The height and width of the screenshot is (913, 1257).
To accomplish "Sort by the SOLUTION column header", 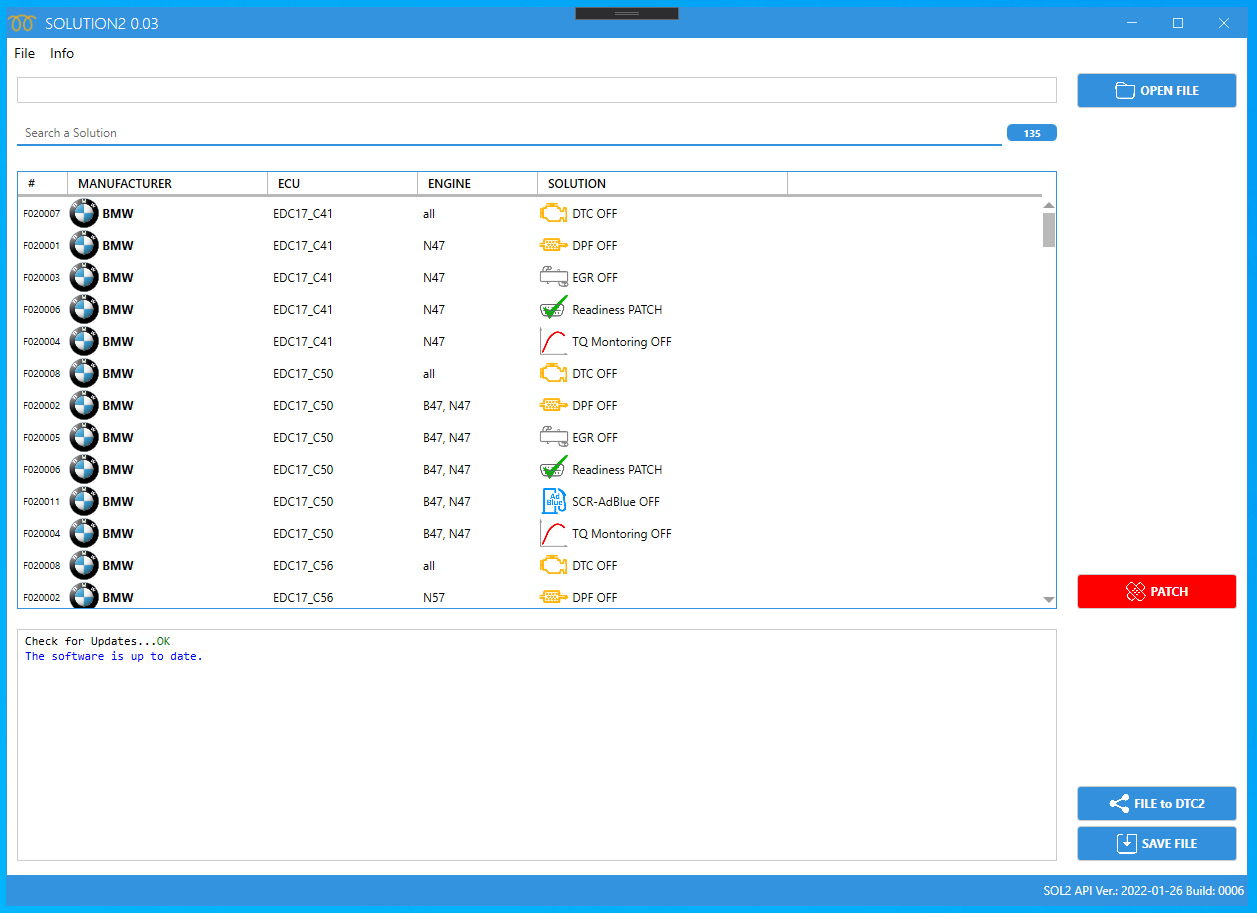I will click(662, 183).
